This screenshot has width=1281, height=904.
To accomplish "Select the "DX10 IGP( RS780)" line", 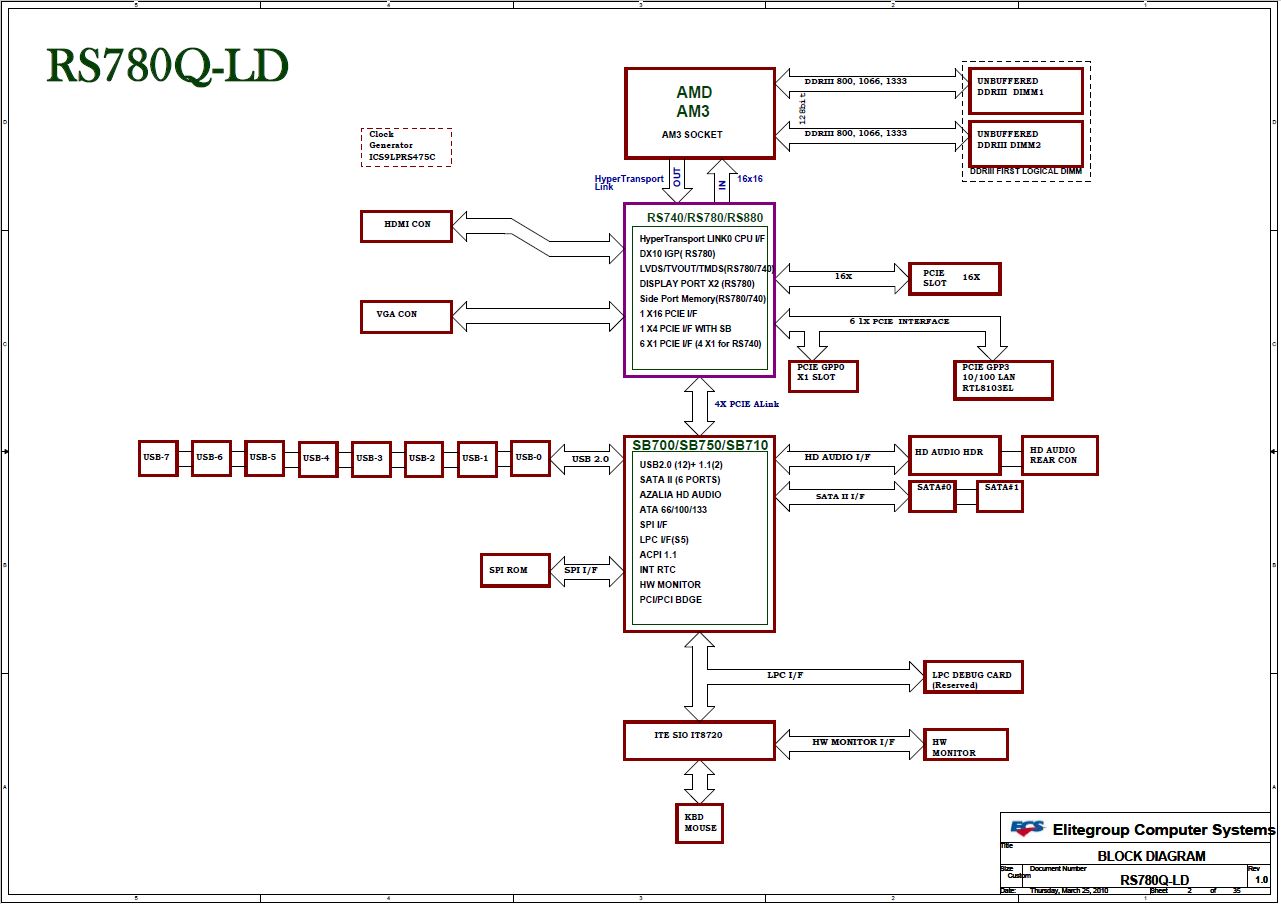I will point(678,254).
